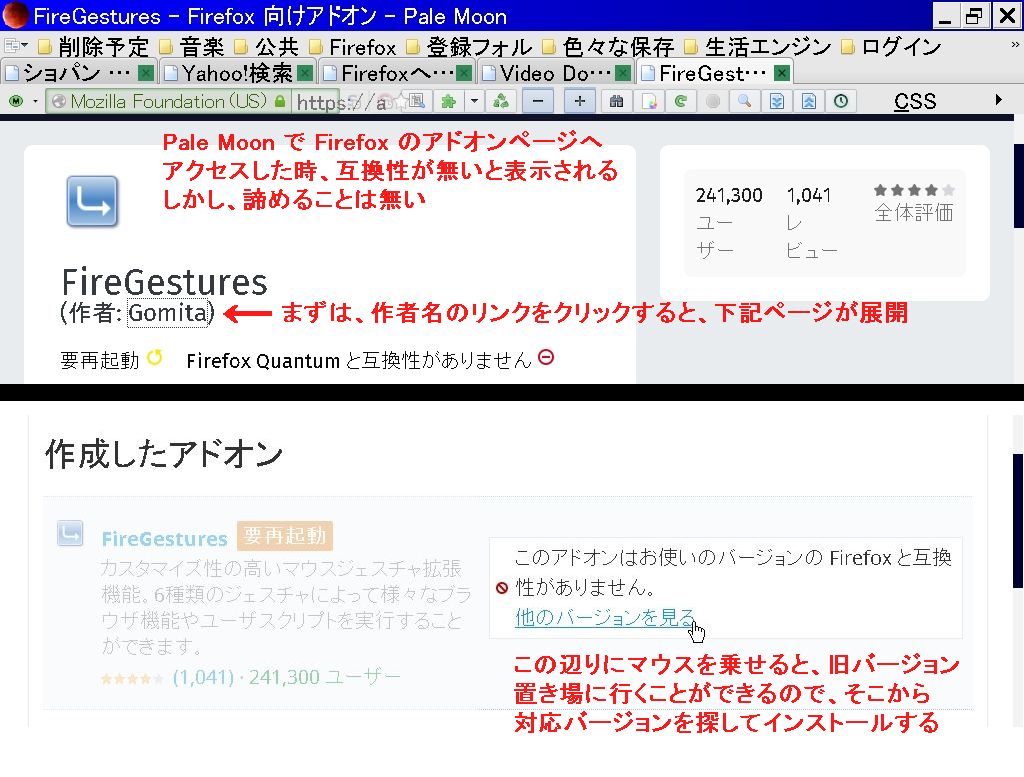Click the plus zoom in button
The width and height of the screenshot is (1024, 777).
tap(579, 101)
